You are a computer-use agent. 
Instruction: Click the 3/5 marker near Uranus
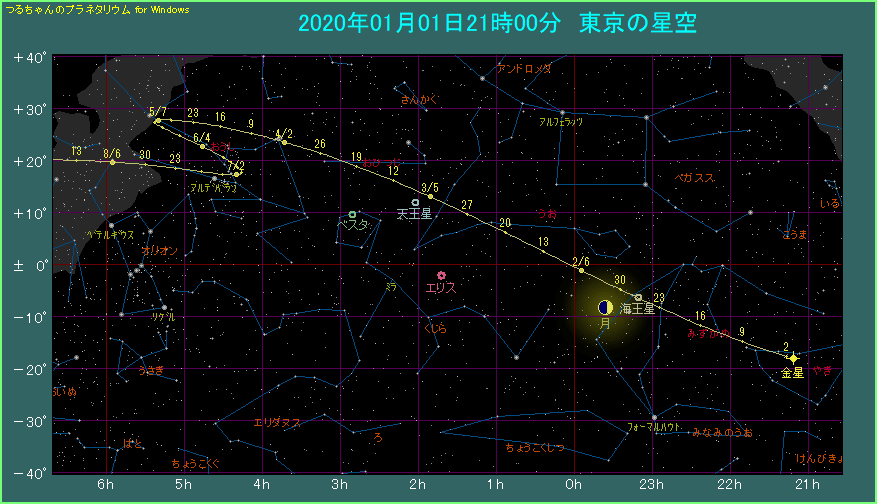[x=430, y=196]
